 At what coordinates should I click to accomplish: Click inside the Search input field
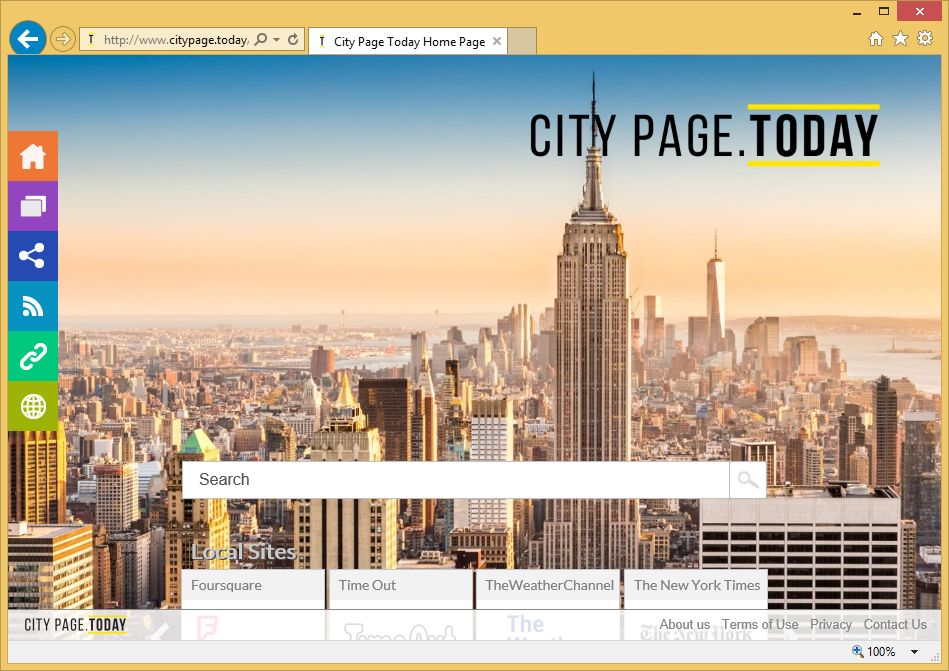455,480
